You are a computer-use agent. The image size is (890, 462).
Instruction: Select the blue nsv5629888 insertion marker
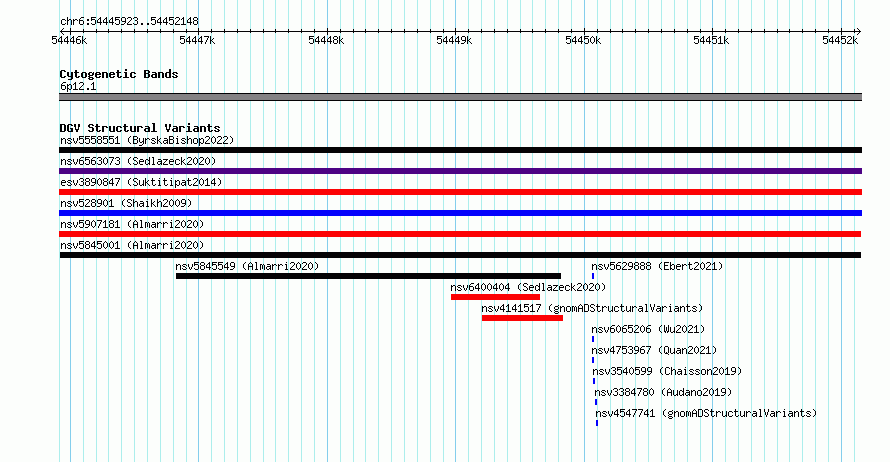[x=593, y=276]
